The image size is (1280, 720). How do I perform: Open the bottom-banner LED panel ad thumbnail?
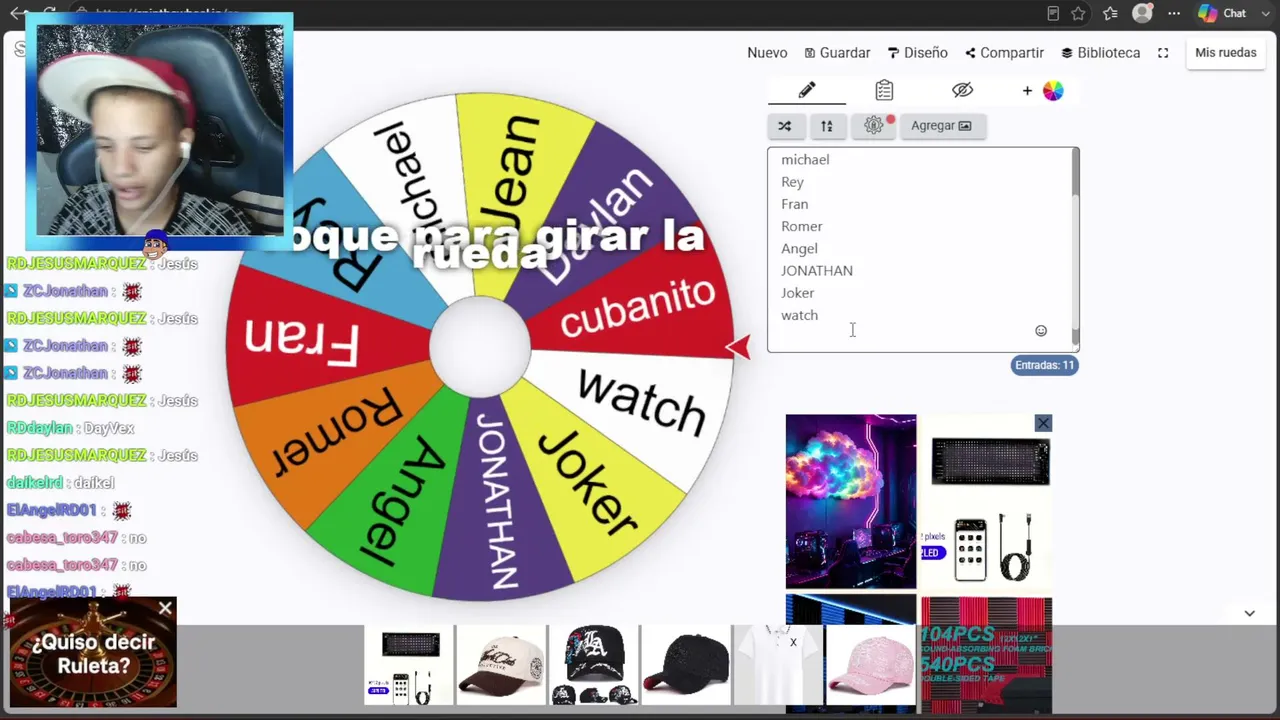point(409,664)
